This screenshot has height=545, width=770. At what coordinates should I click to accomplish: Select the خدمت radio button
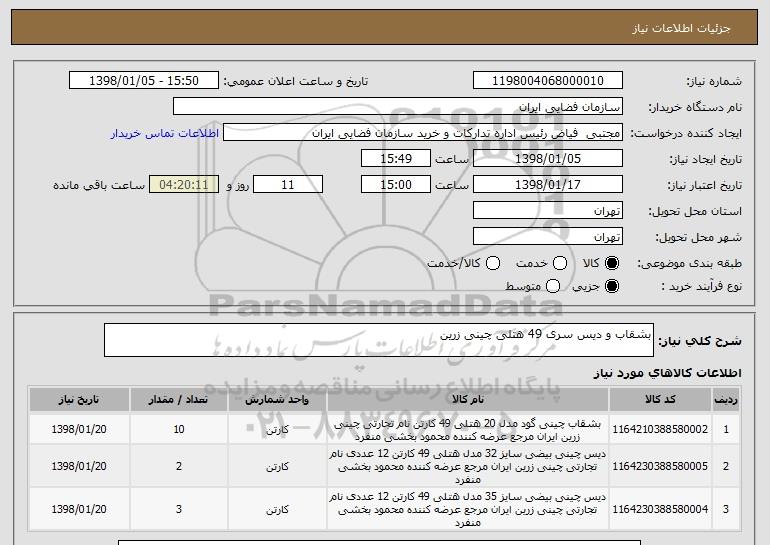click(x=560, y=263)
